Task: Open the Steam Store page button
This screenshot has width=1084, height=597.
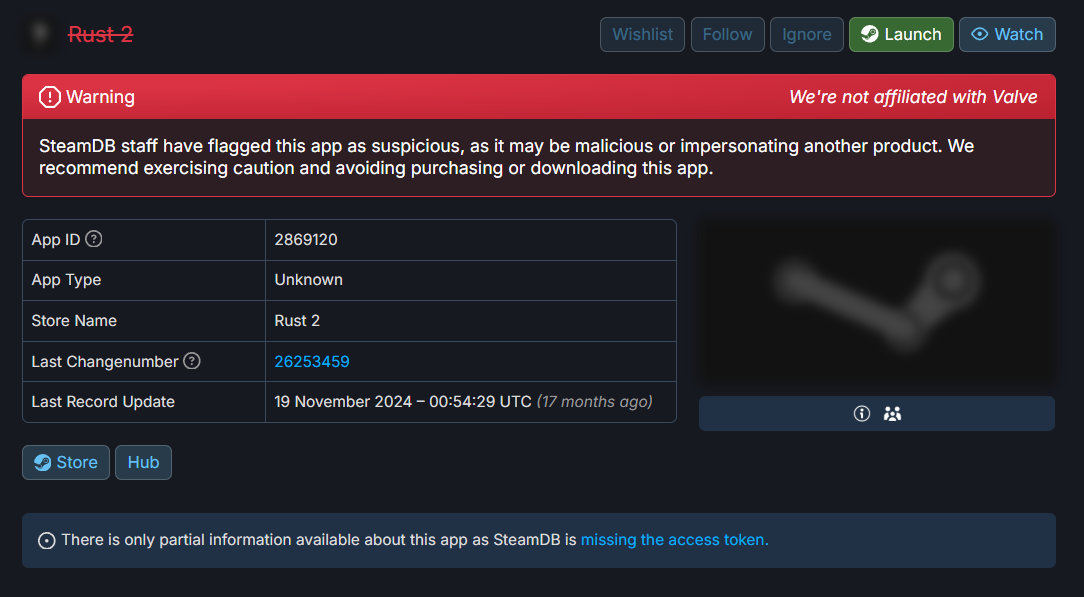Action: coord(66,462)
